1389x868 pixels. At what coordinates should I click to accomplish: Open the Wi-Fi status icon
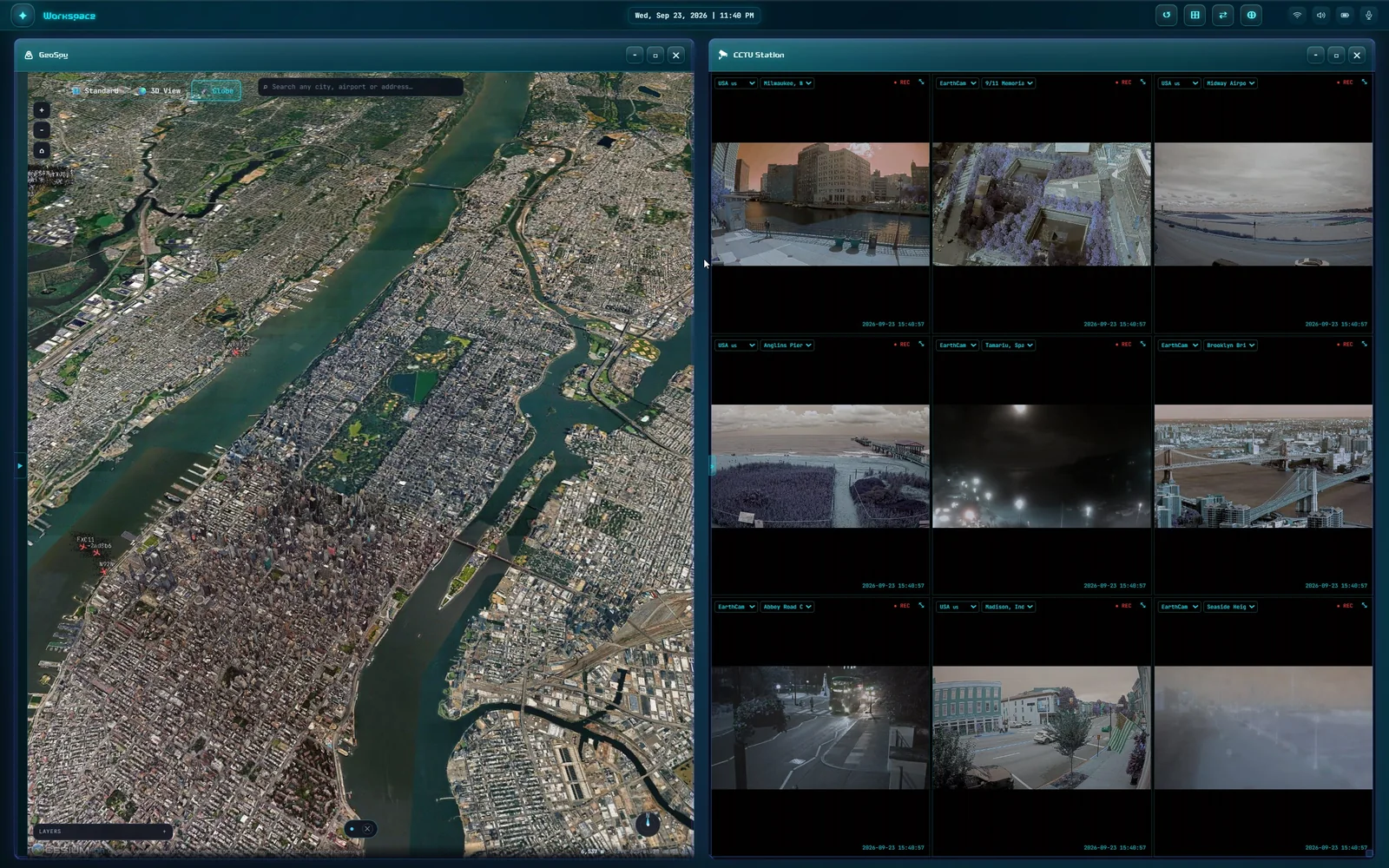1297,15
